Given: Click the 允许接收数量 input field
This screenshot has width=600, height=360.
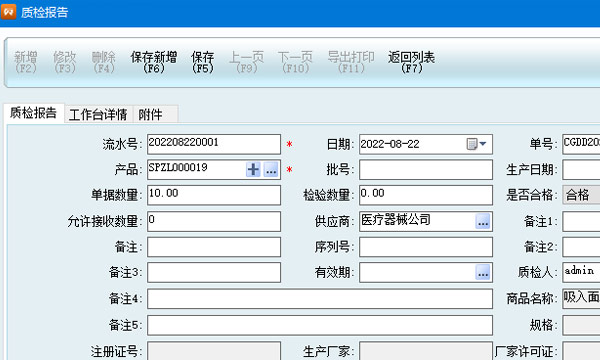Looking at the screenshot, I should pos(214,222).
